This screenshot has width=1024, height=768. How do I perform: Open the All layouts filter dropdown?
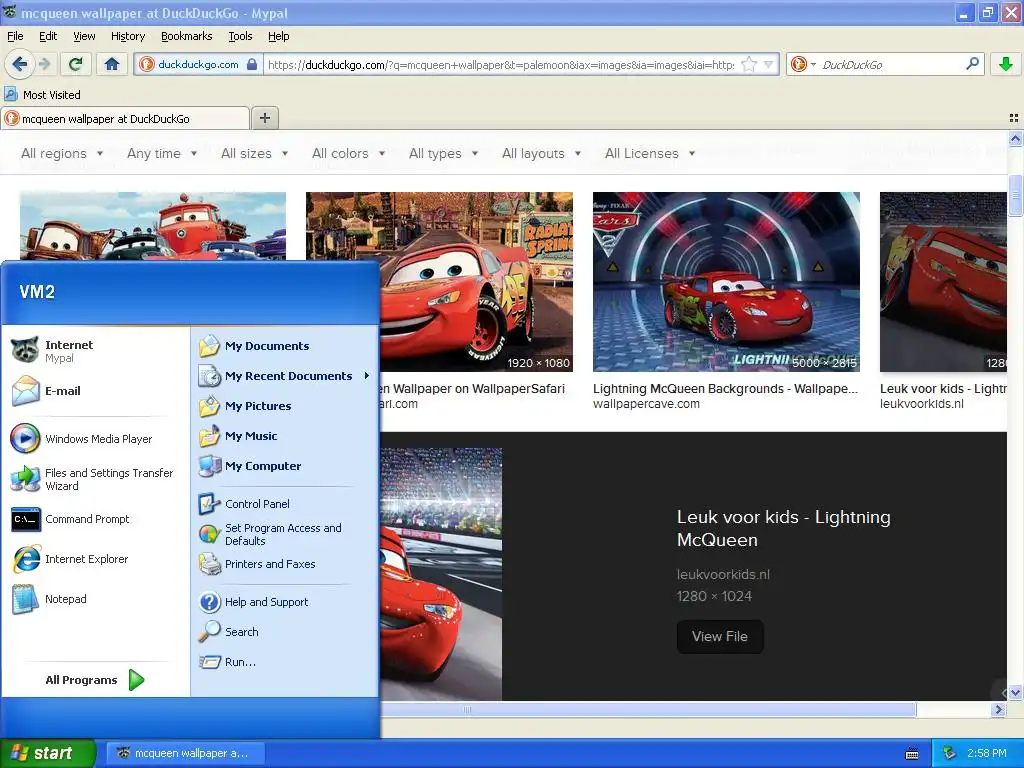541,153
